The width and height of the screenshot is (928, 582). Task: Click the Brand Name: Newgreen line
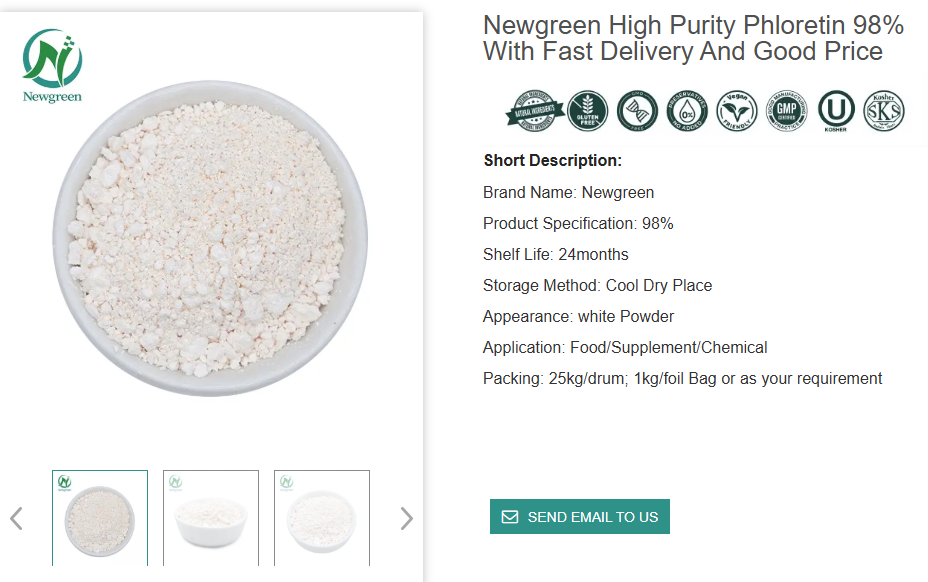point(568,192)
